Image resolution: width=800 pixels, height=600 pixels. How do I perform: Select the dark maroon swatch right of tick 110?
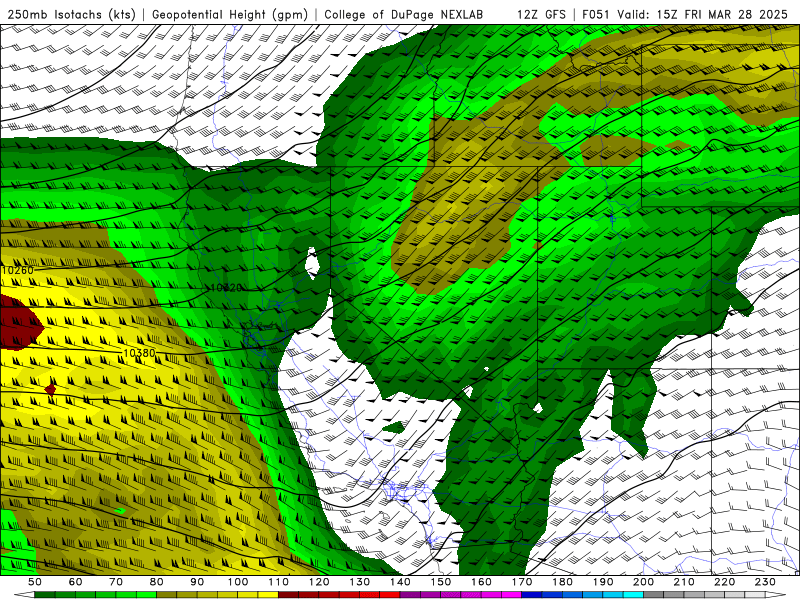click(x=288, y=595)
